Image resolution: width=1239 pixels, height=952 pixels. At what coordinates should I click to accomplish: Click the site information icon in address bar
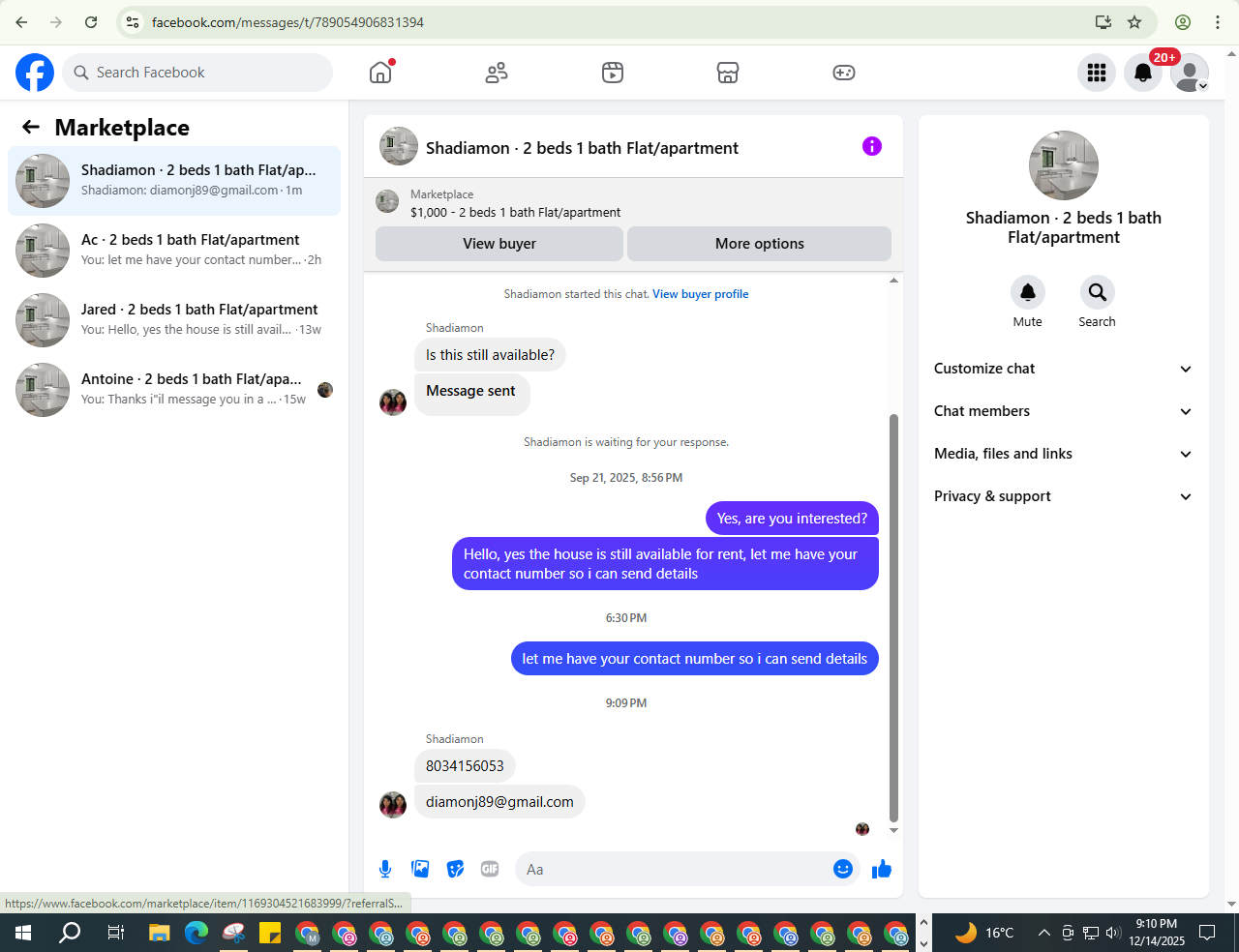click(133, 22)
